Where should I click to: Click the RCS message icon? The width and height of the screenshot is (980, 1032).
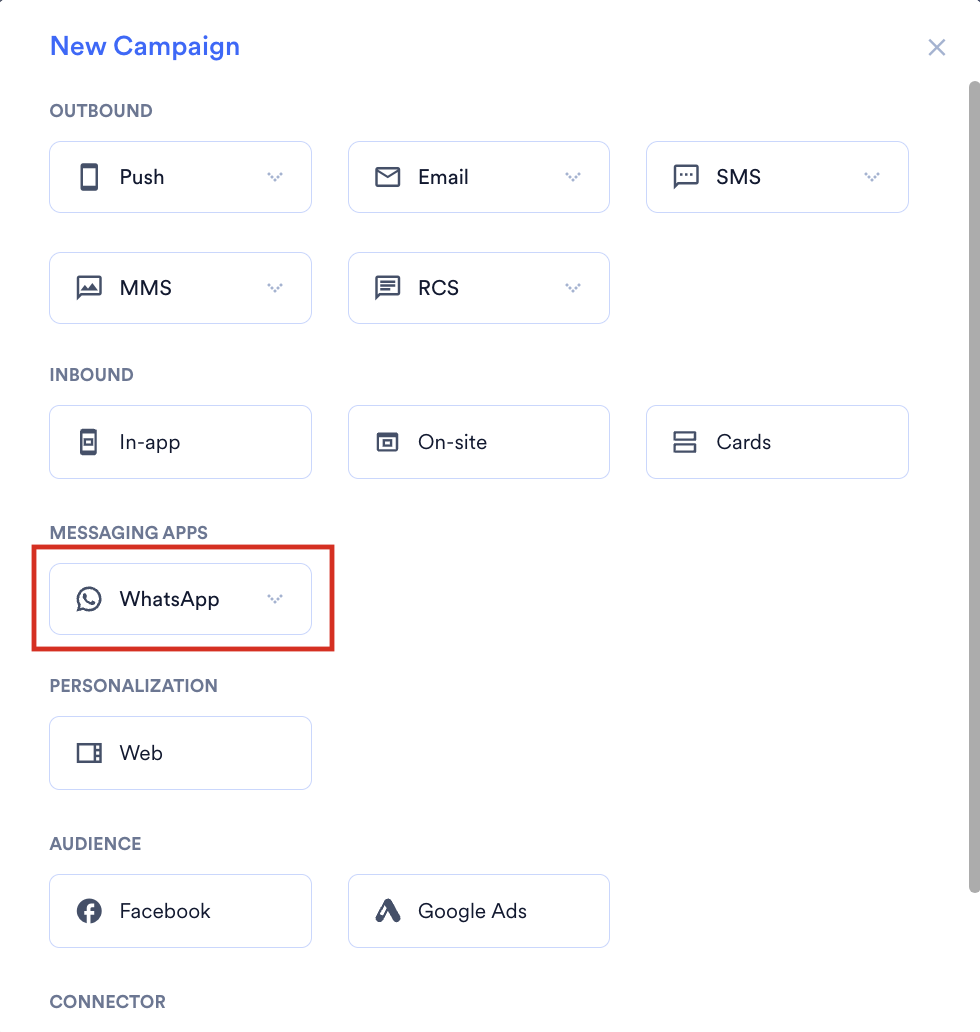pyautogui.click(x=387, y=288)
